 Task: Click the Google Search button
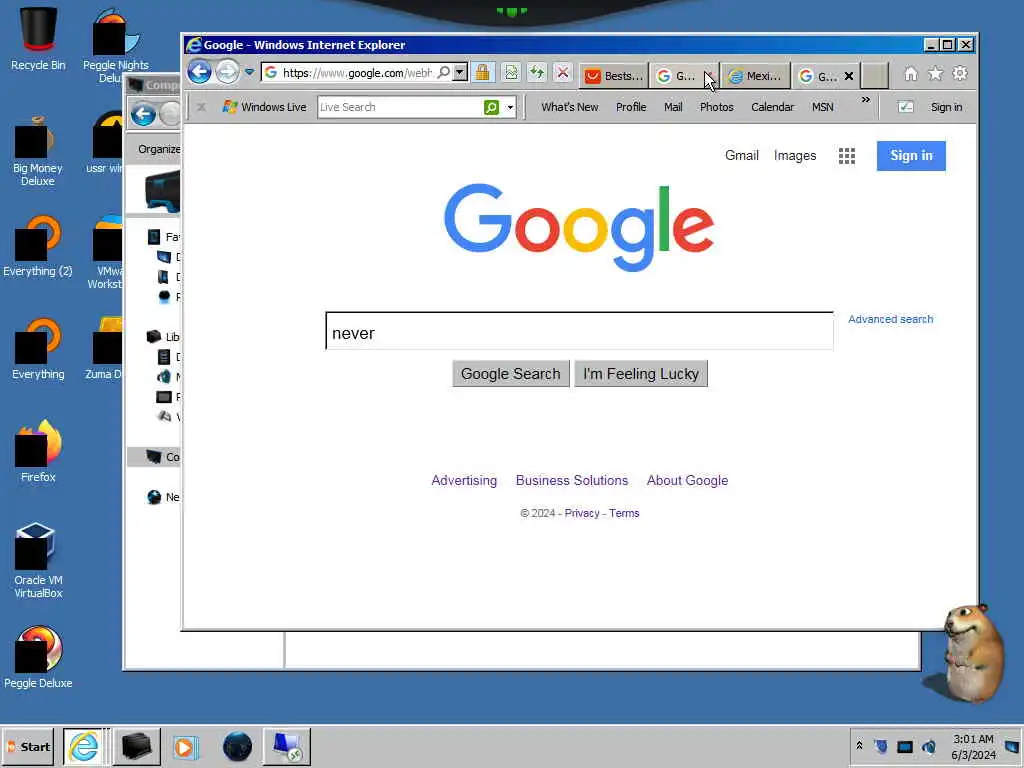tap(511, 374)
